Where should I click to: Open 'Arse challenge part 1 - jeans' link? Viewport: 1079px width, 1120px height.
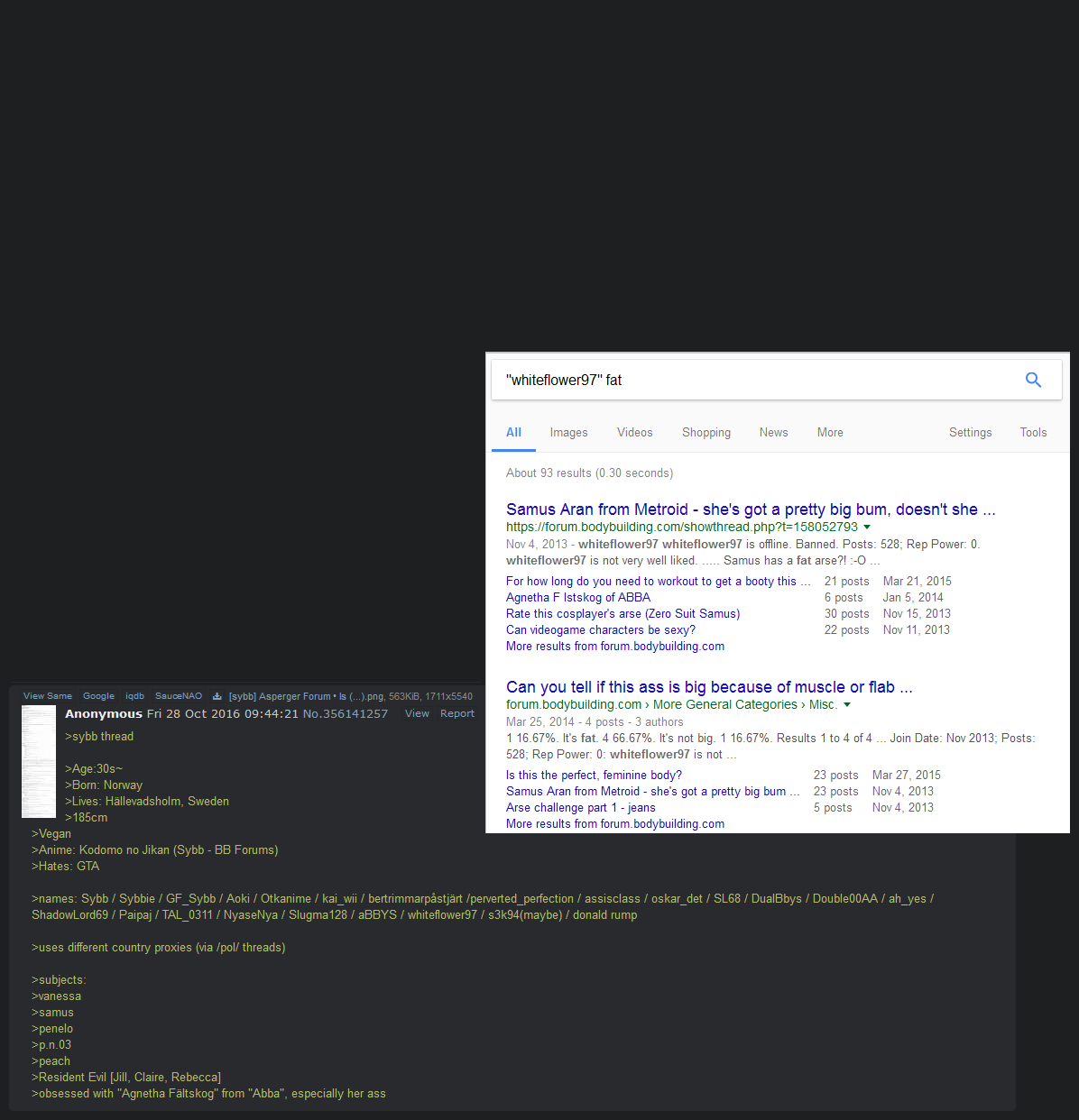581,808
